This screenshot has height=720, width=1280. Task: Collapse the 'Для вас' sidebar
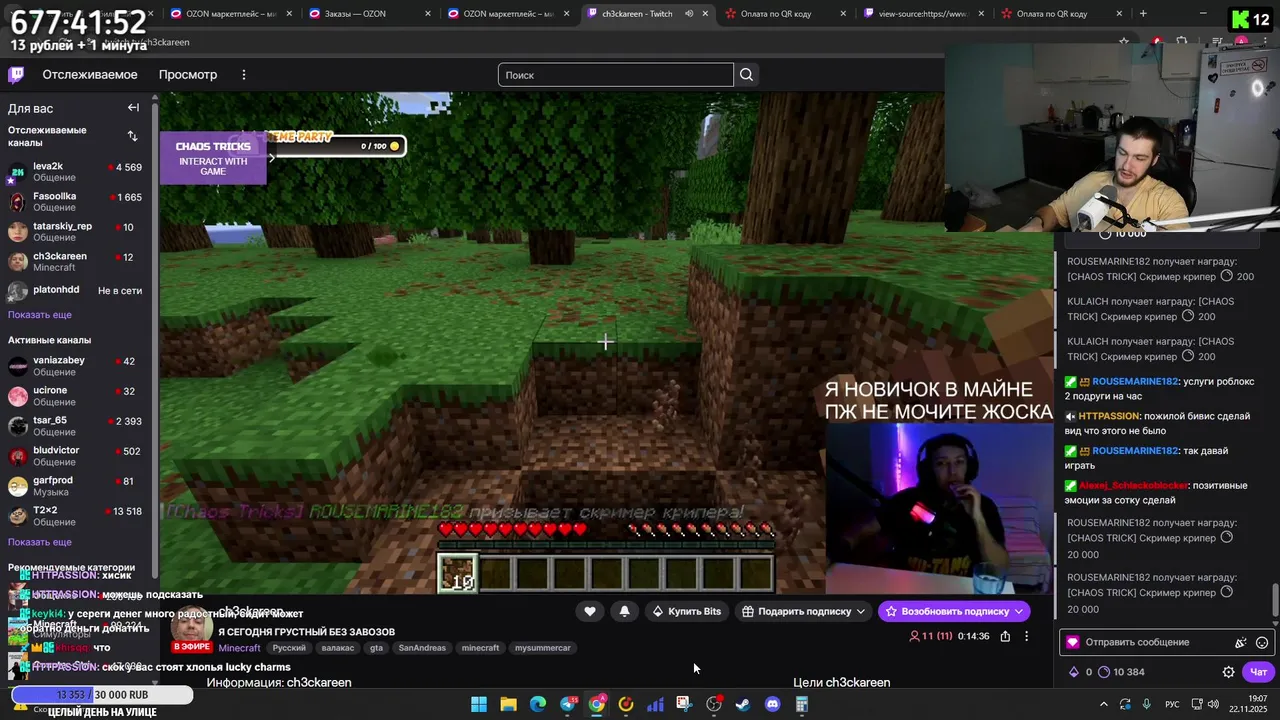[133, 108]
